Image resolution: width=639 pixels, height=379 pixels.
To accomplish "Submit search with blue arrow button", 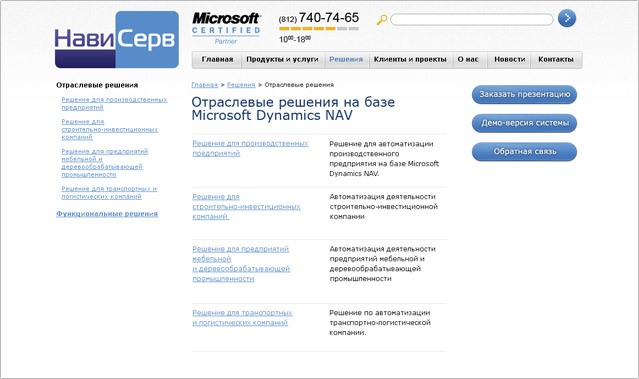I will [x=566, y=18].
